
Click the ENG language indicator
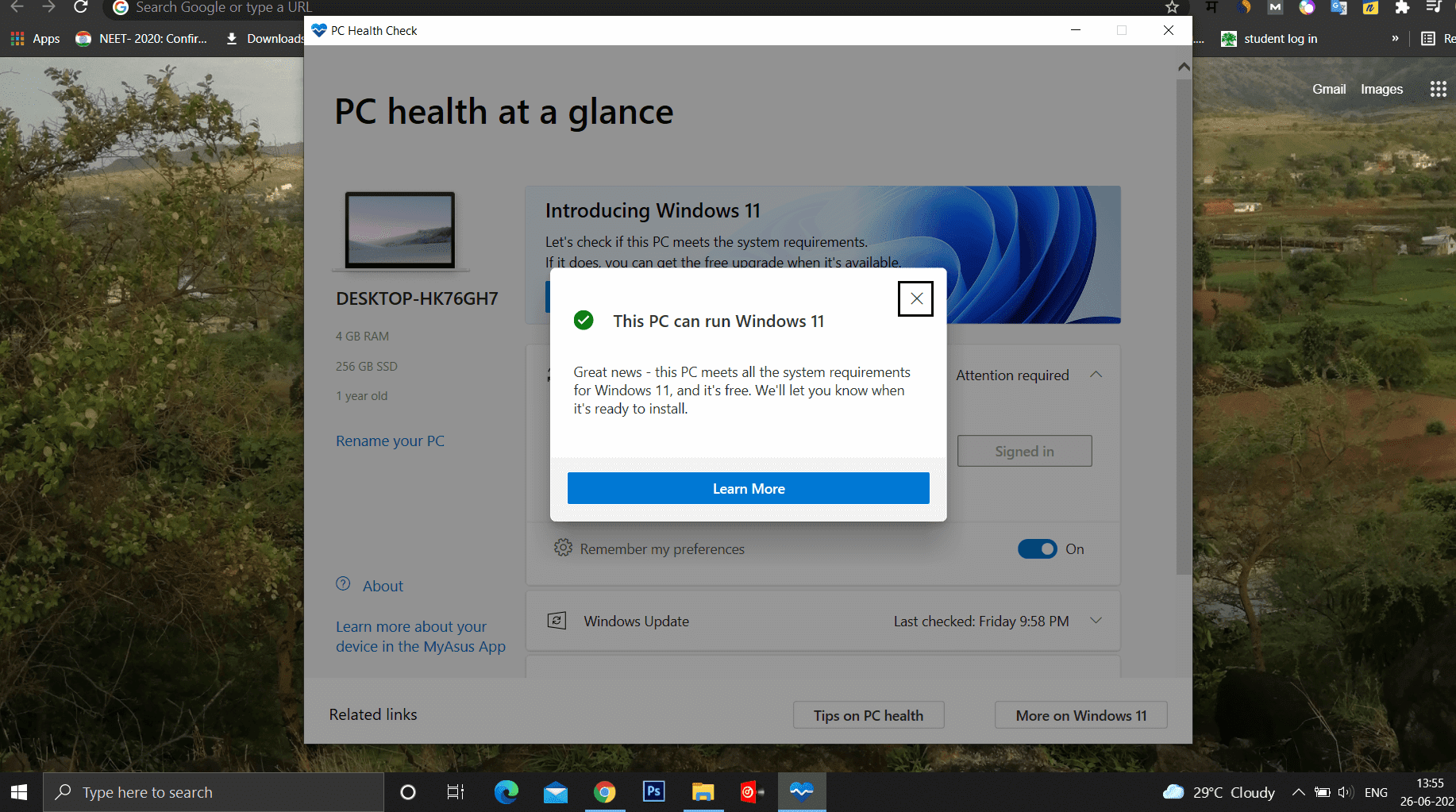1376,792
